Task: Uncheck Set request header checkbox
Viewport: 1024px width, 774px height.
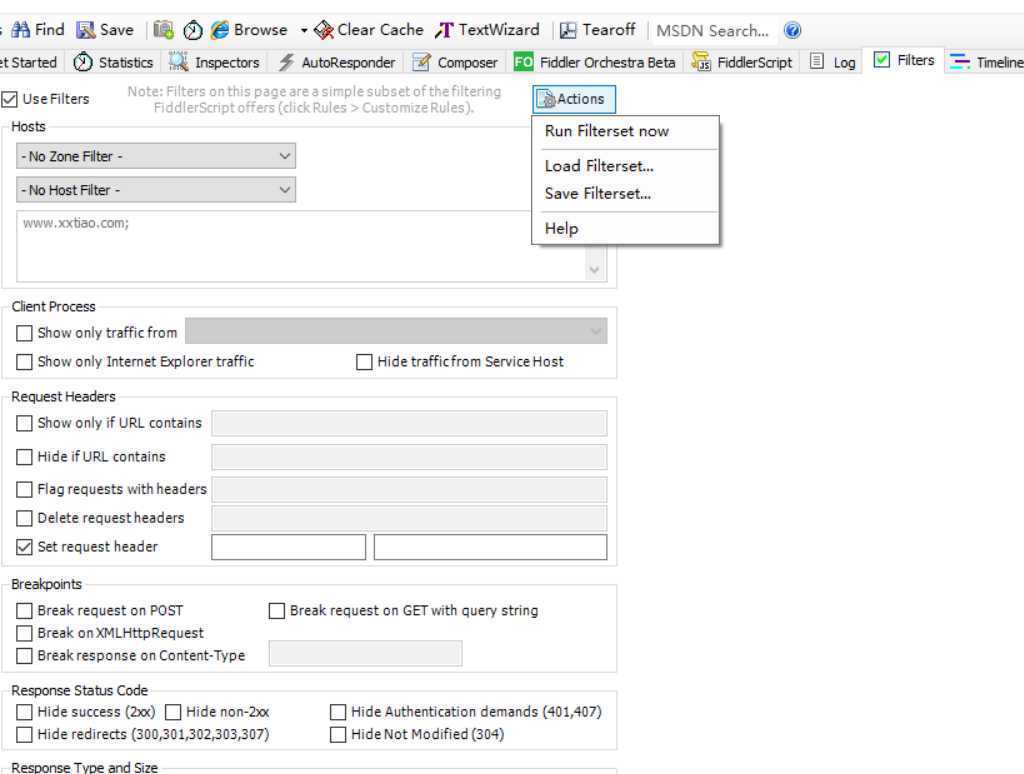Action: point(24,547)
